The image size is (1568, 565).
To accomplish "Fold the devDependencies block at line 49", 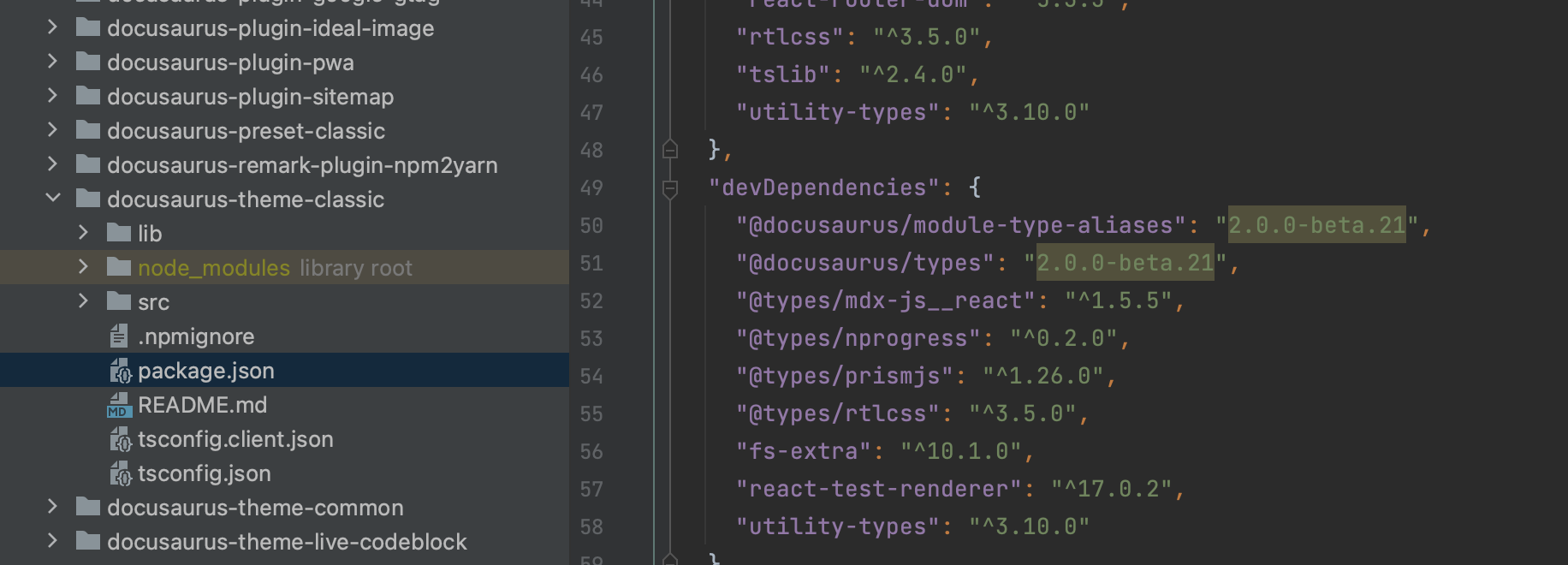I will pyautogui.click(x=670, y=188).
